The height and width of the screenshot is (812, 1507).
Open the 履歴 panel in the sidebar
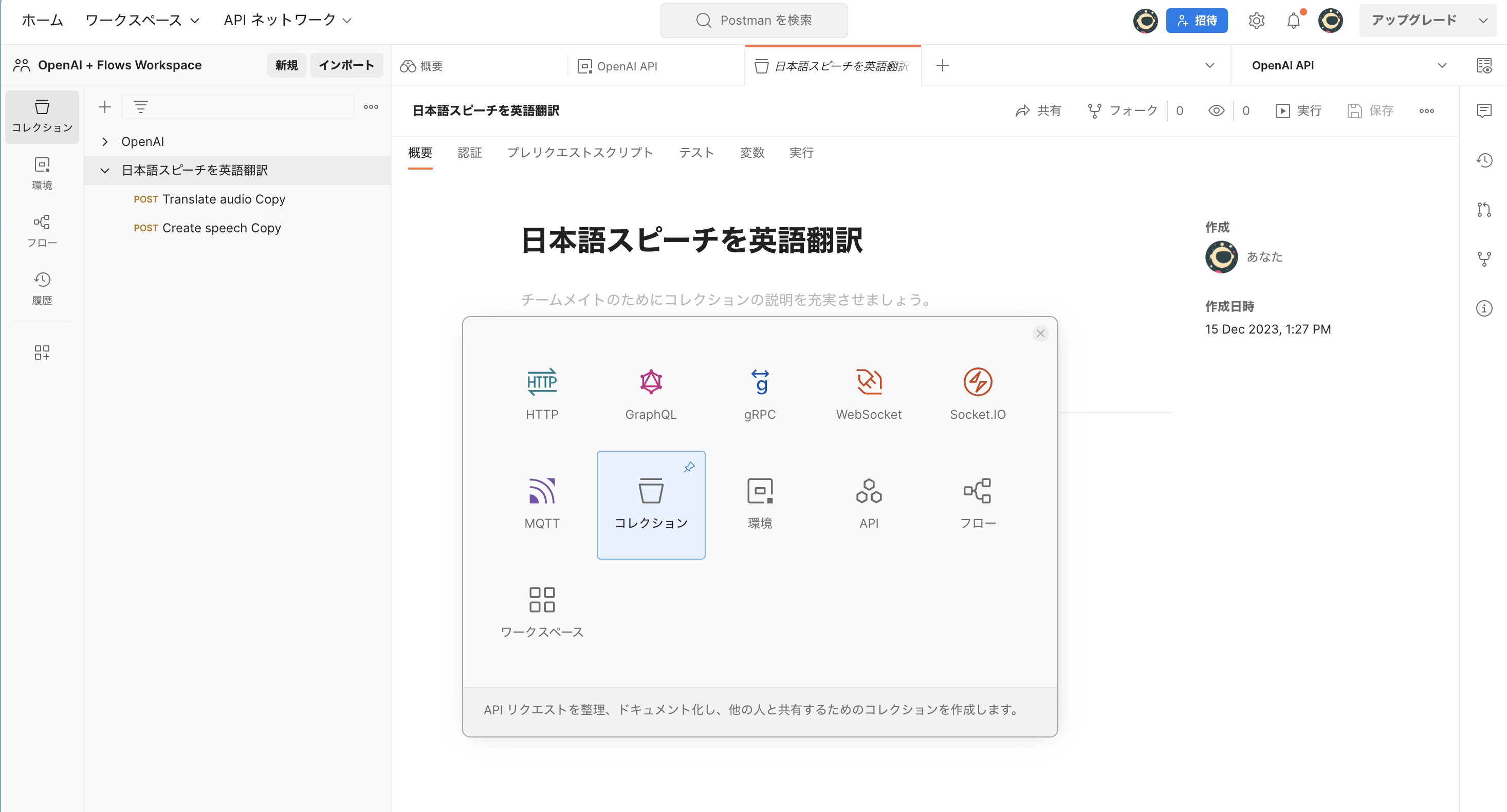pyautogui.click(x=42, y=287)
